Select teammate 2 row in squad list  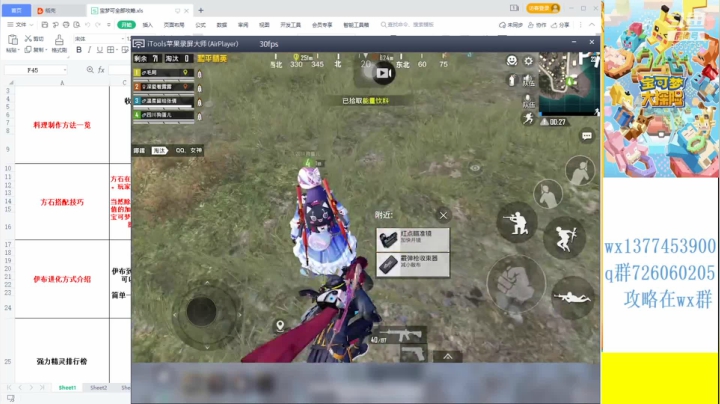click(x=163, y=87)
